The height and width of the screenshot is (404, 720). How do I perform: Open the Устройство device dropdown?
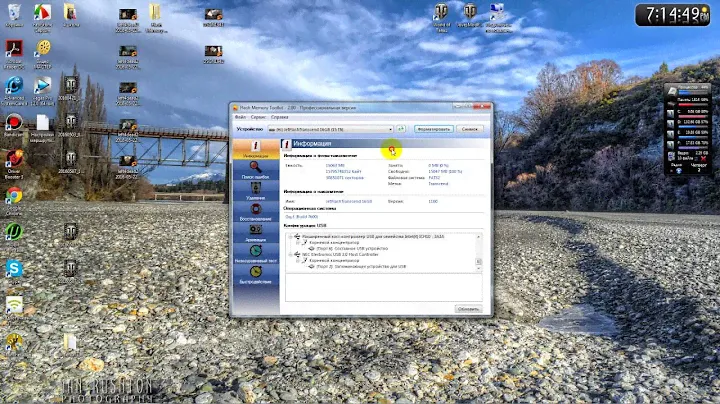[391, 129]
